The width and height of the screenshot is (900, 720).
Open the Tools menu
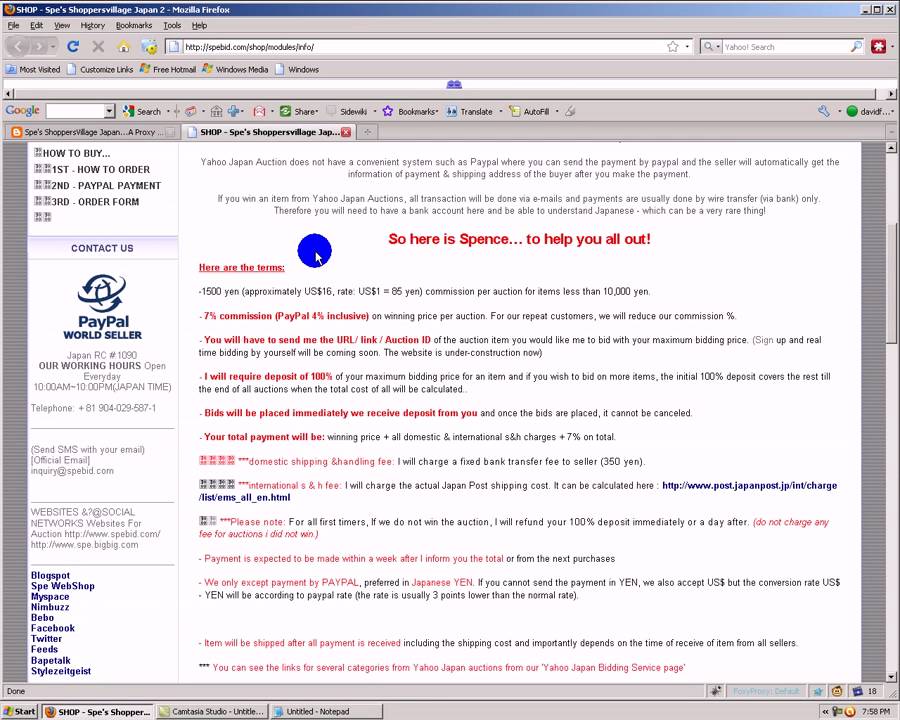(x=172, y=25)
